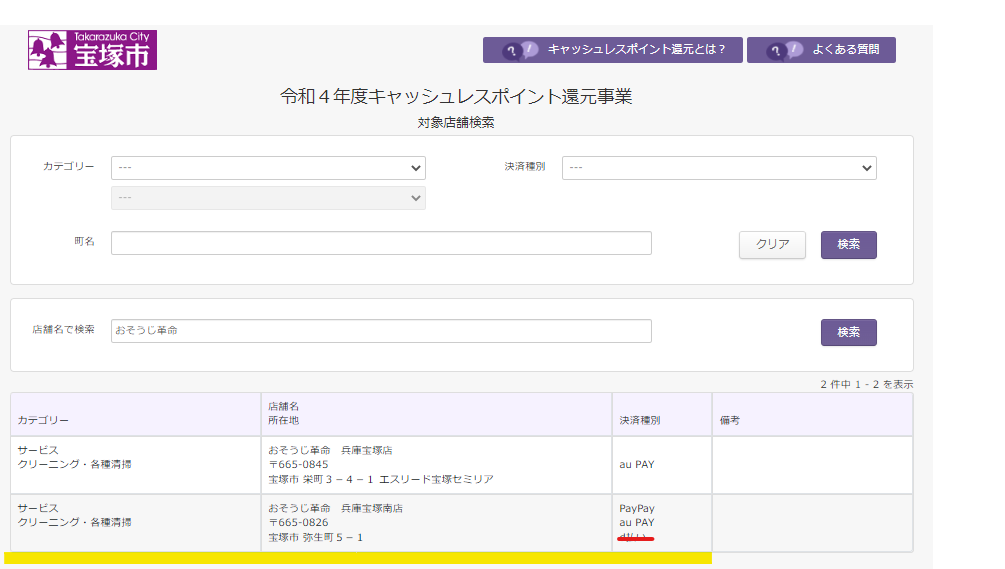Open the greyed-out subcategory dropdown under カテゴリー
The image size is (1005, 569).
coord(268,198)
